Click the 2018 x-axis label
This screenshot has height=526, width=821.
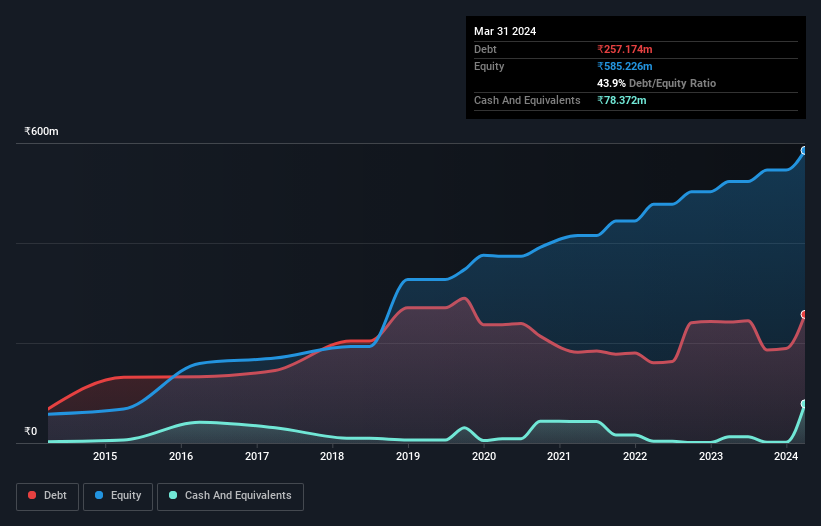point(332,456)
